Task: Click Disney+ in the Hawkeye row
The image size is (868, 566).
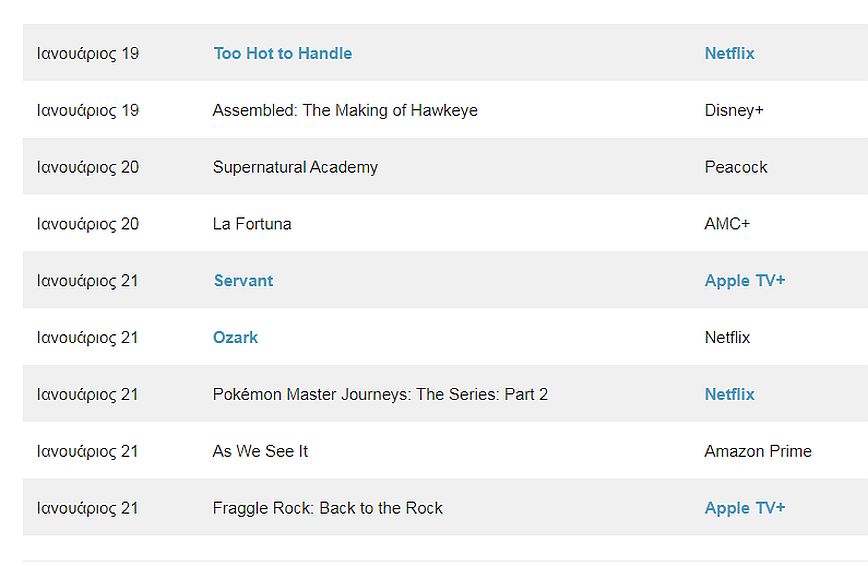Action: coord(733,110)
